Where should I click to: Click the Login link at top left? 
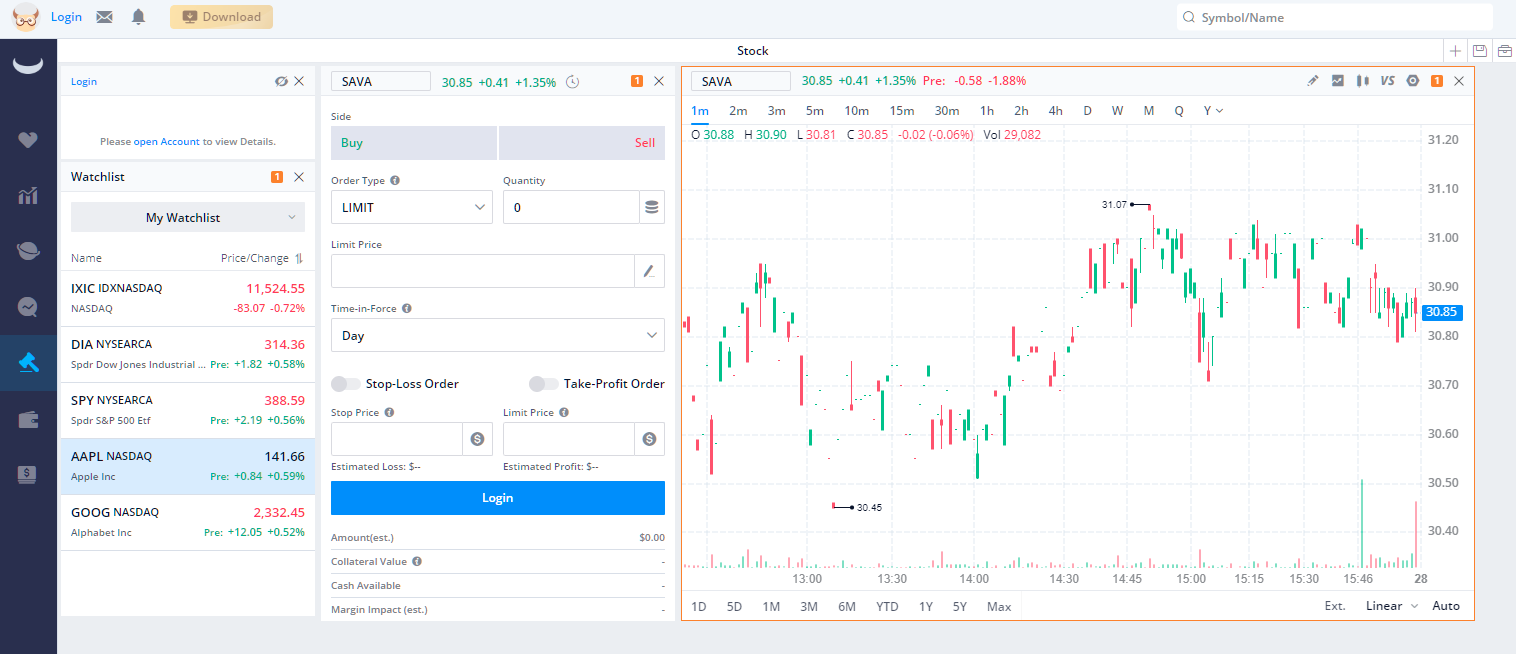(66, 17)
